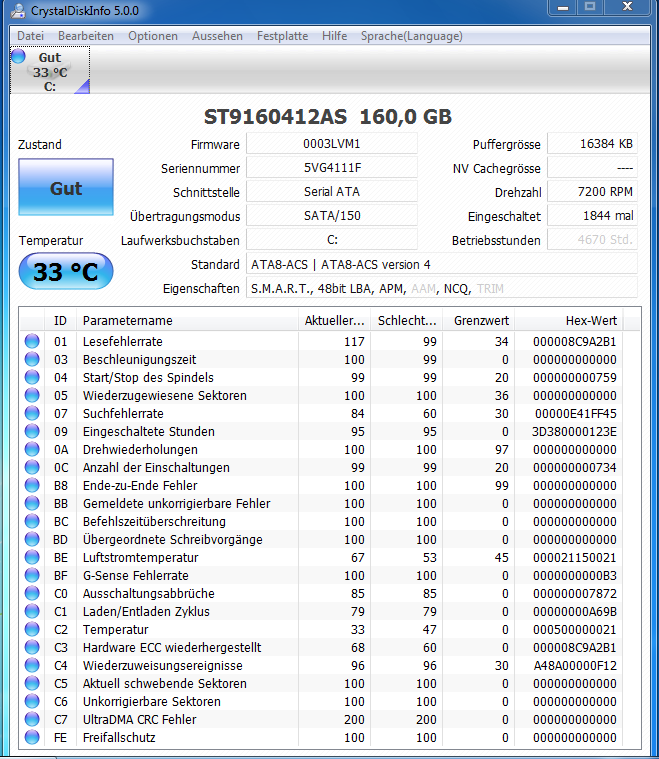
Task: Click status orb beside Suchfehlerrate
Action: [32, 413]
